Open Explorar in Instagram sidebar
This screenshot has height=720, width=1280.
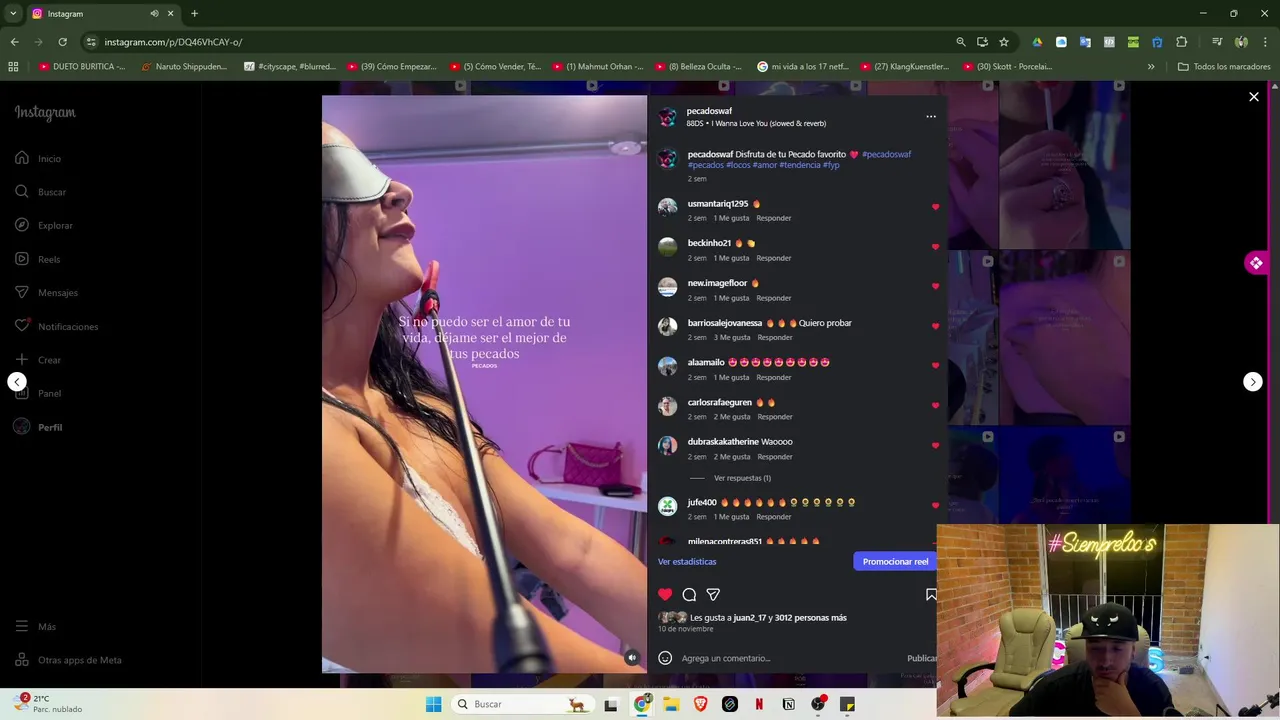click(x=43, y=225)
